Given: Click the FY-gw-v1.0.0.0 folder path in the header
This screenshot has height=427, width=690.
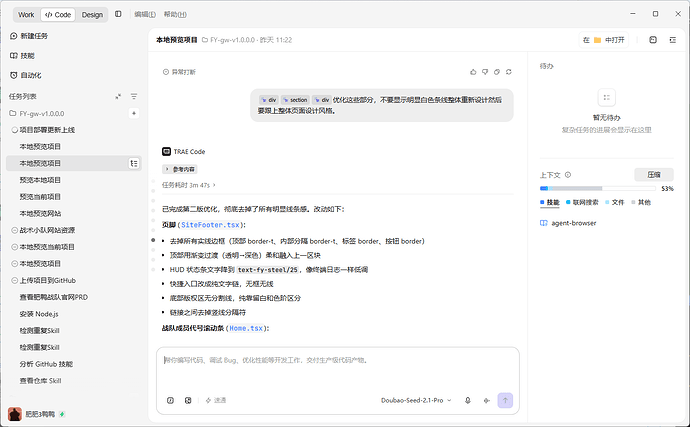Looking at the screenshot, I should click(228, 40).
